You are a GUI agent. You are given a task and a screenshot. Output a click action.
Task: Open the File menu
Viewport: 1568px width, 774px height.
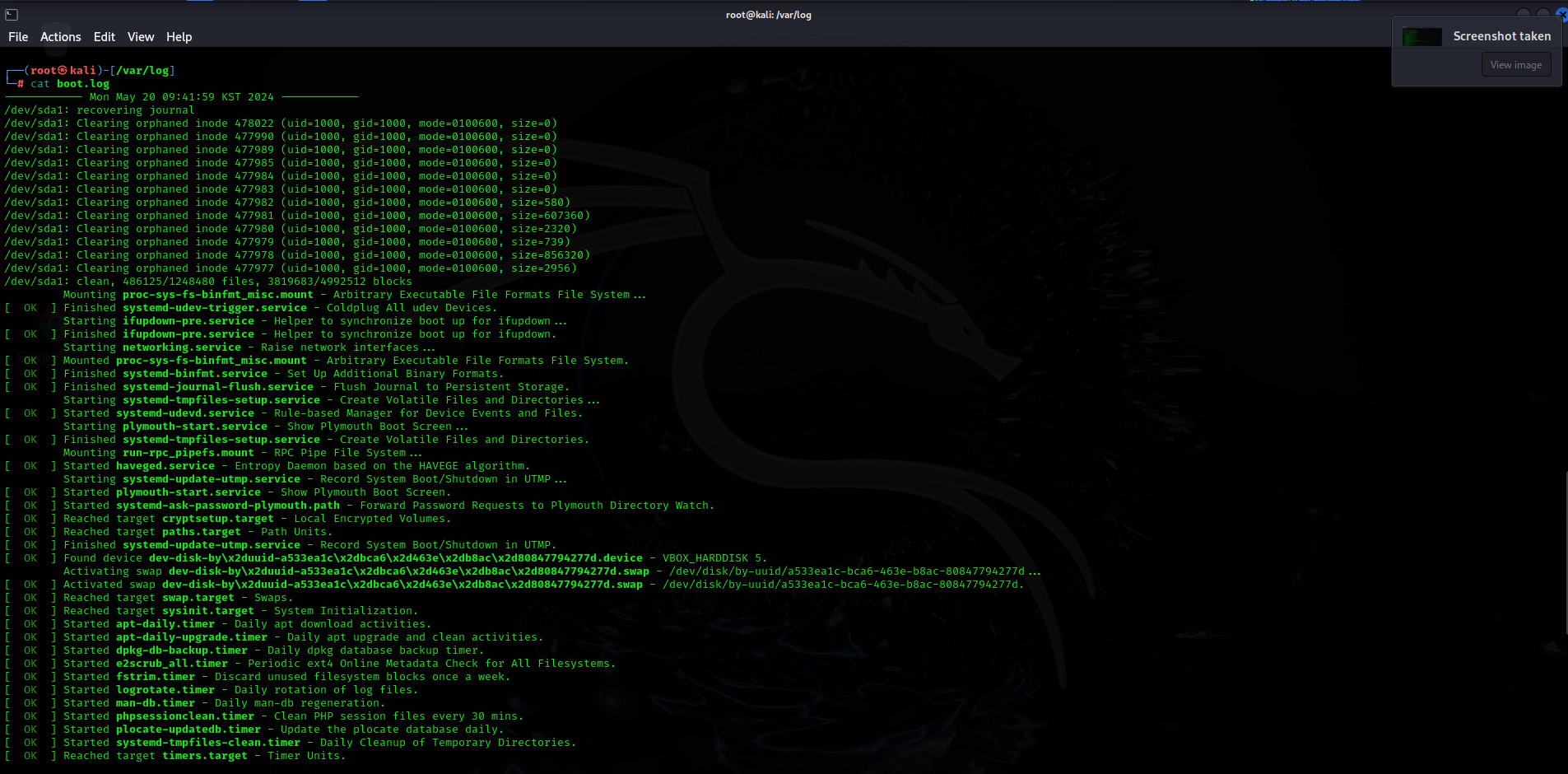tap(18, 37)
